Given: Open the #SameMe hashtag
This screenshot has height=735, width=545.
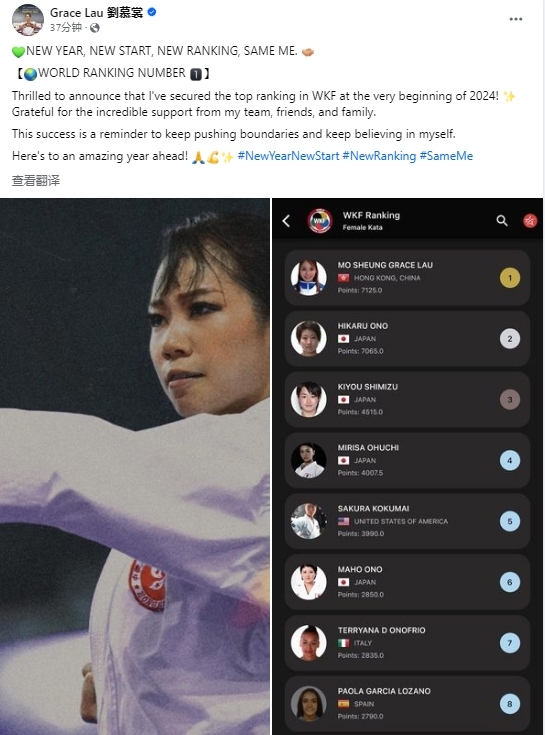Looking at the screenshot, I should pos(446,156).
